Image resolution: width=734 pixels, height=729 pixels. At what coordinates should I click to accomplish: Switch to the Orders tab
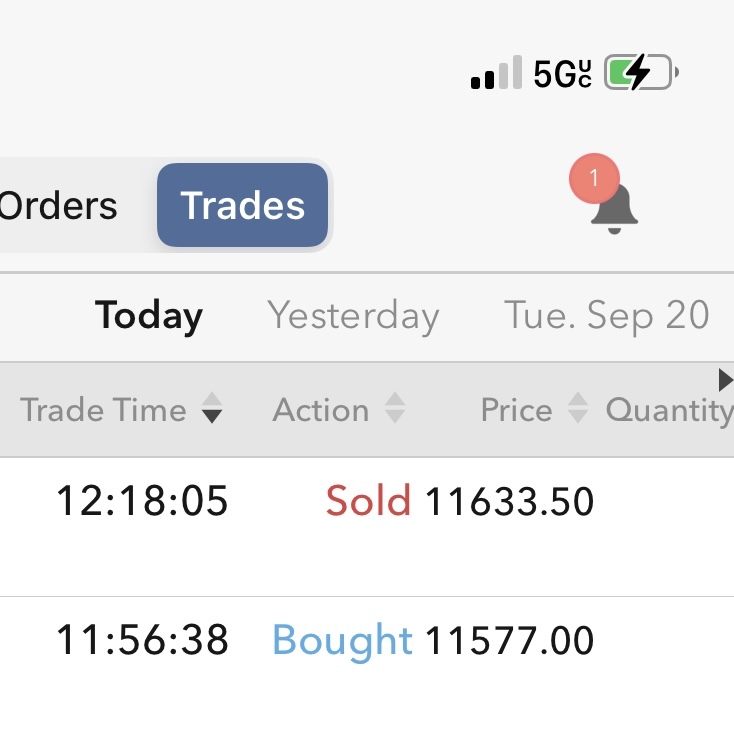[60, 206]
